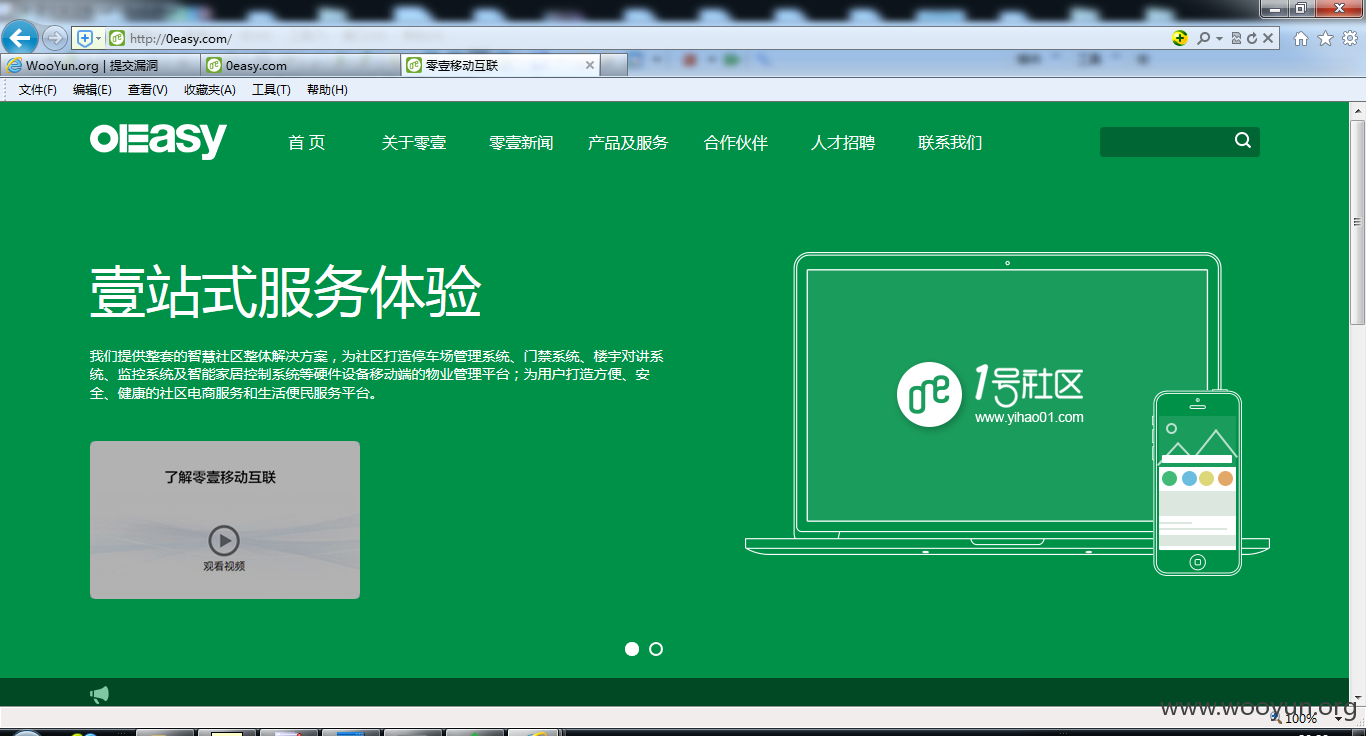Click the 1号社区 logo on laptop graphic
The width and height of the screenshot is (1366, 736).
(990, 394)
